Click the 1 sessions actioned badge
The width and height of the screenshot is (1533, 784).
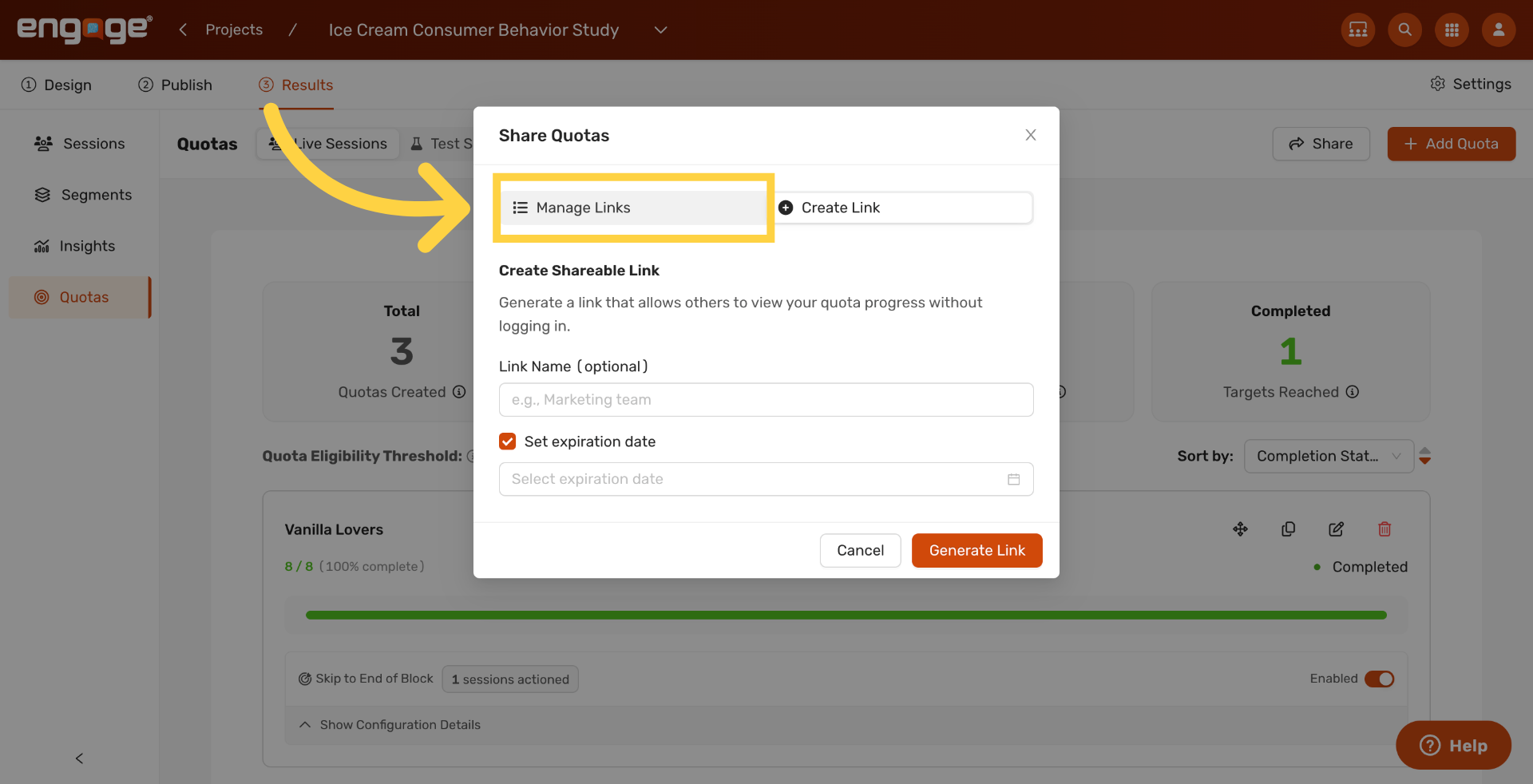tap(510, 679)
